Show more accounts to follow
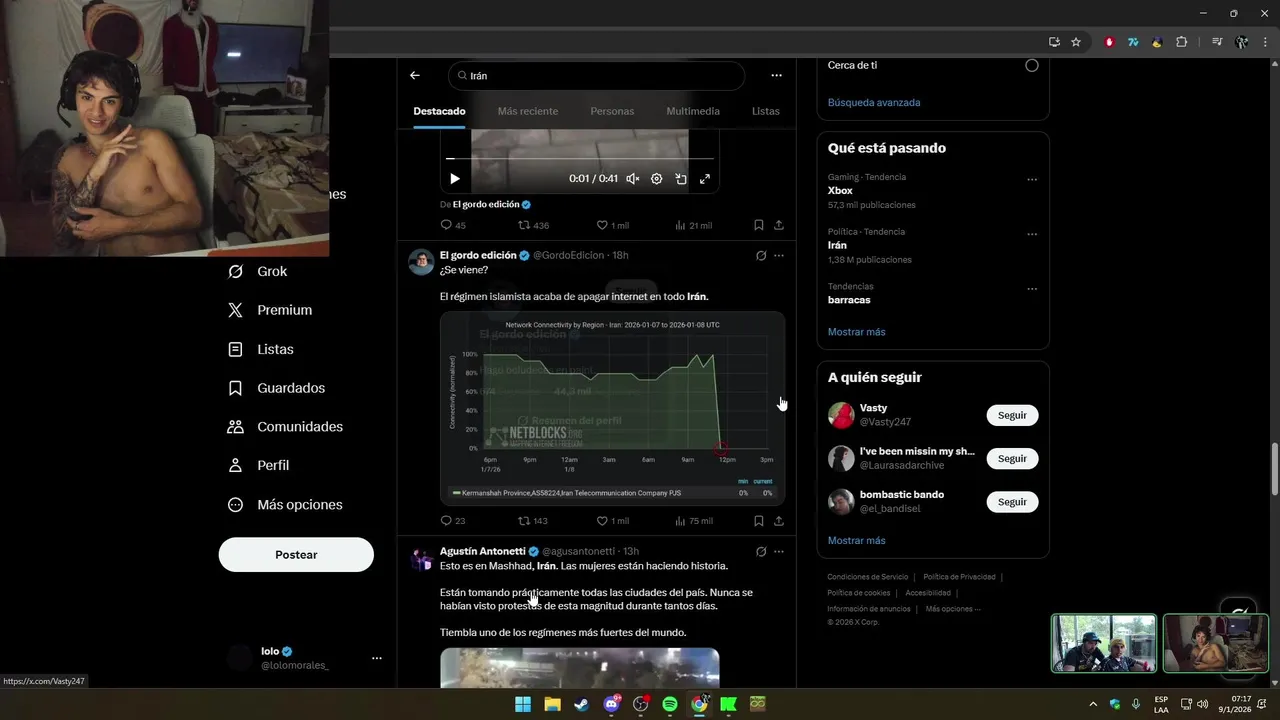 coord(857,541)
